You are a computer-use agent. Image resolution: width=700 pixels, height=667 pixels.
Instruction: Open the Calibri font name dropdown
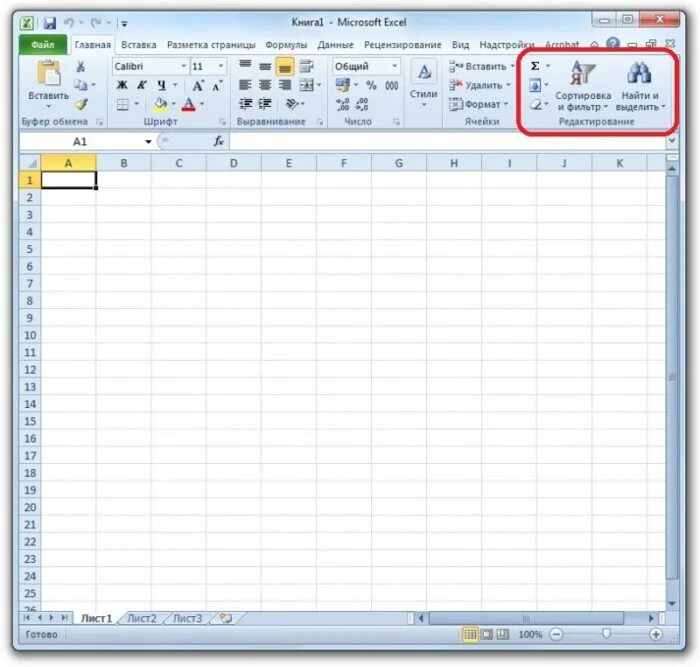pos(183,67)
